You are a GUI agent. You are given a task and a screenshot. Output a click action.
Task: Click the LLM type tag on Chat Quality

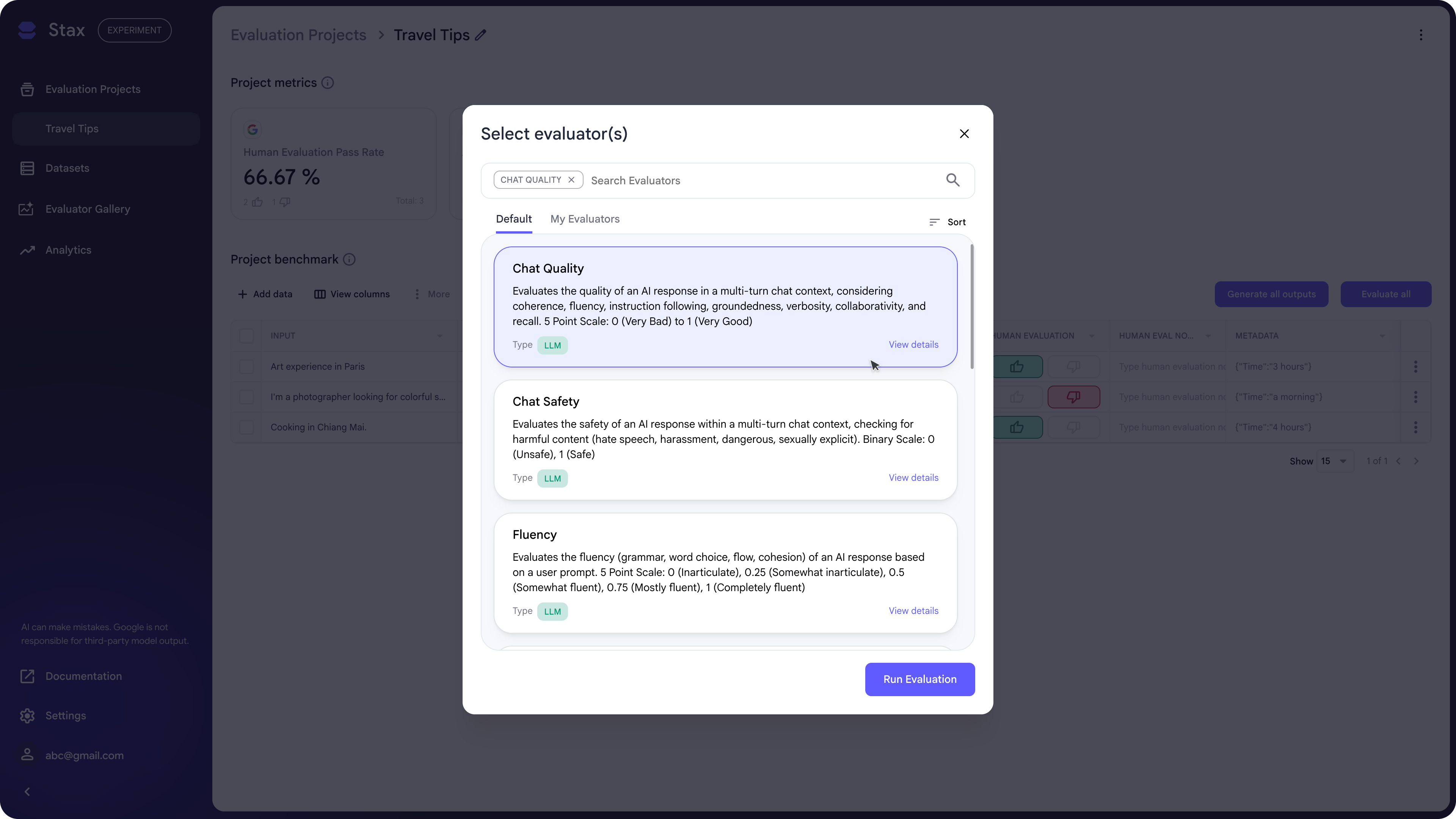(552, 345)
